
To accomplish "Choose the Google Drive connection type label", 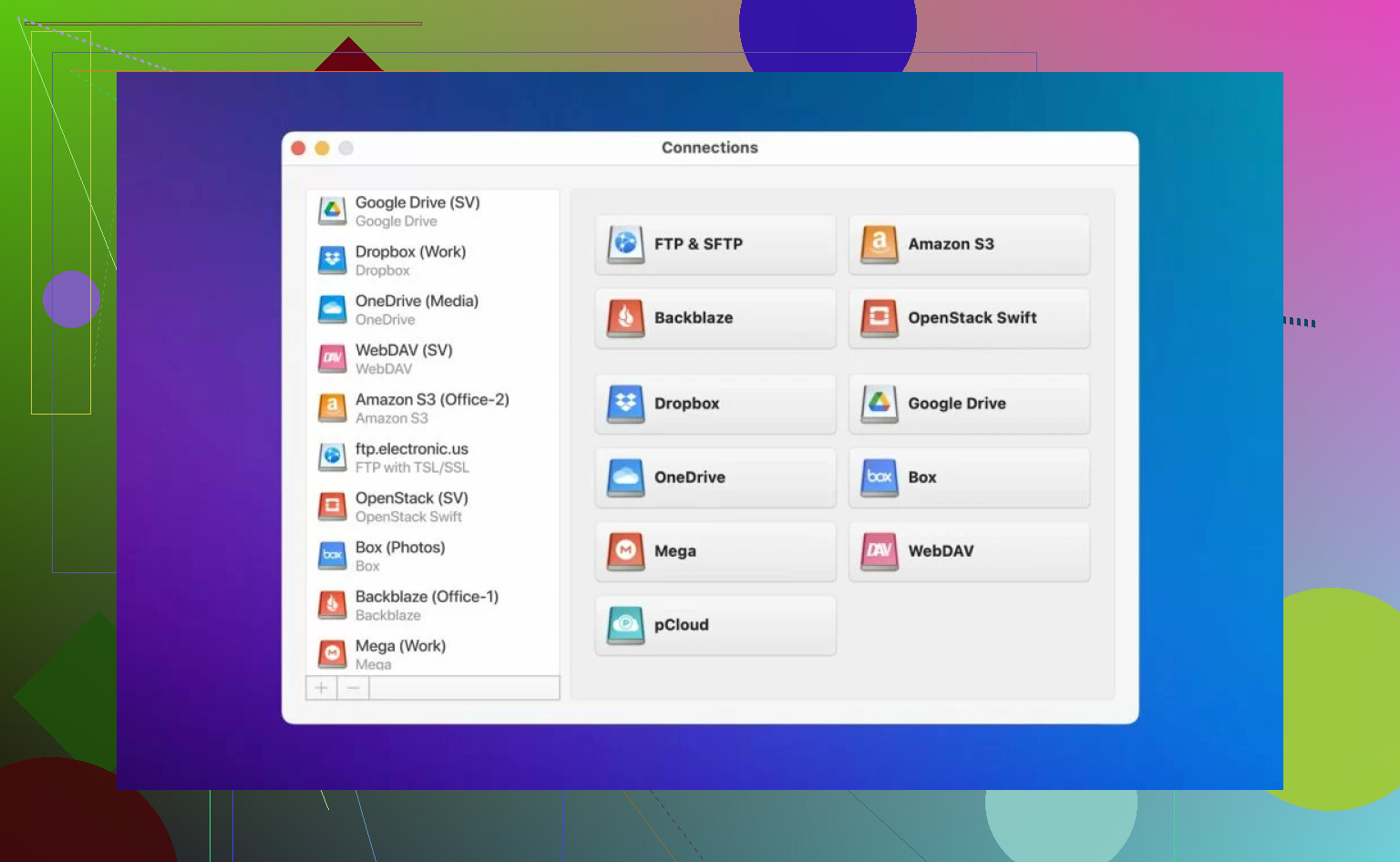I will (957, 404).
